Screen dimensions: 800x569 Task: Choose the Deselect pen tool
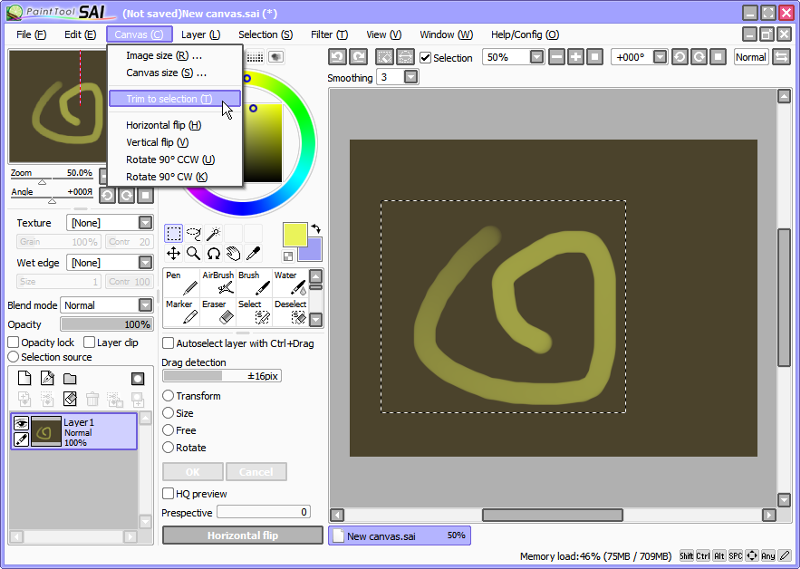pyautogui.click(x=290, y=312)
